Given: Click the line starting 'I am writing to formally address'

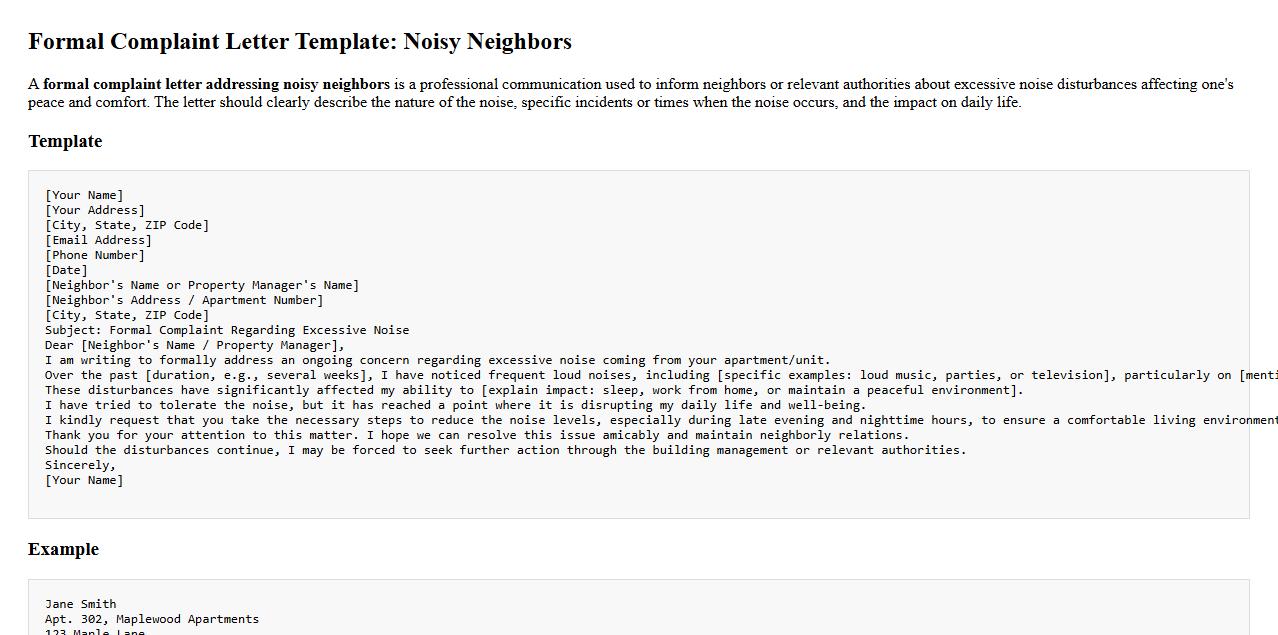Looking at the screenshot, I should [437, 360].
